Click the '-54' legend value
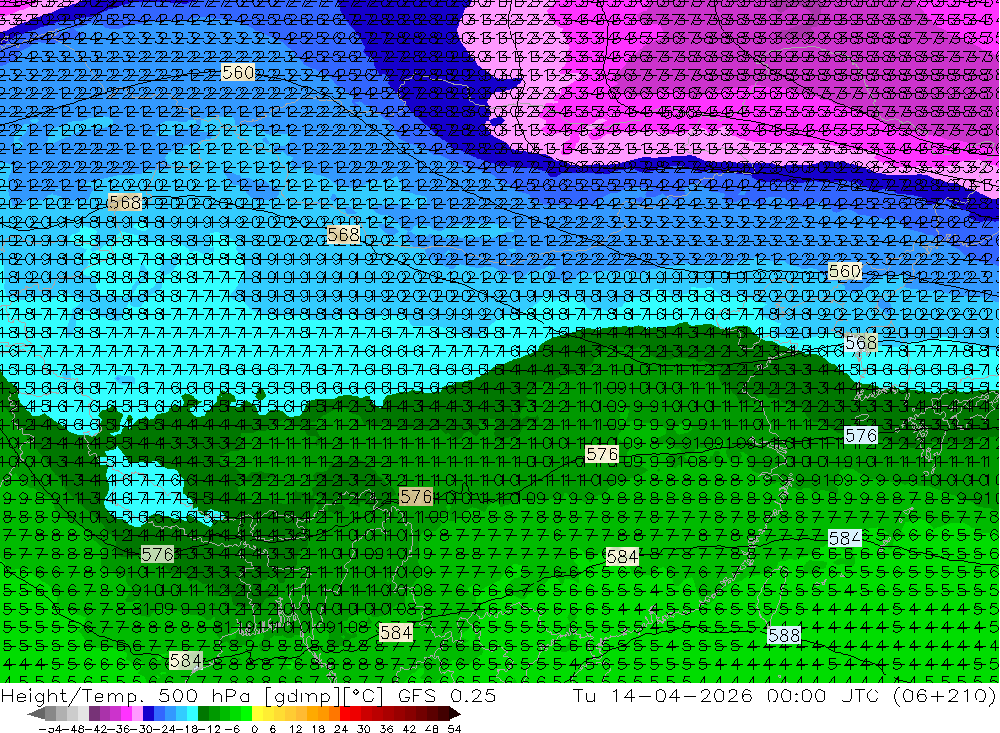 click(50, 729)
